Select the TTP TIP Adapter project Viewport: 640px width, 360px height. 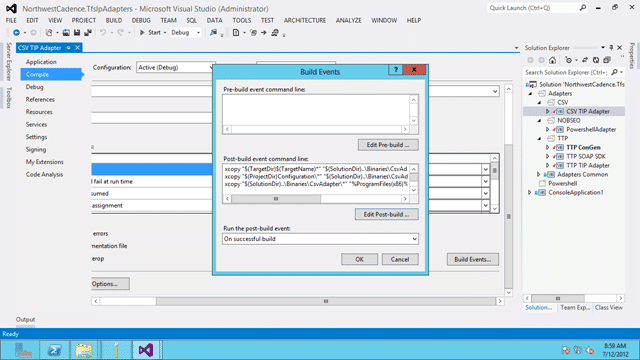coord(588,165)
